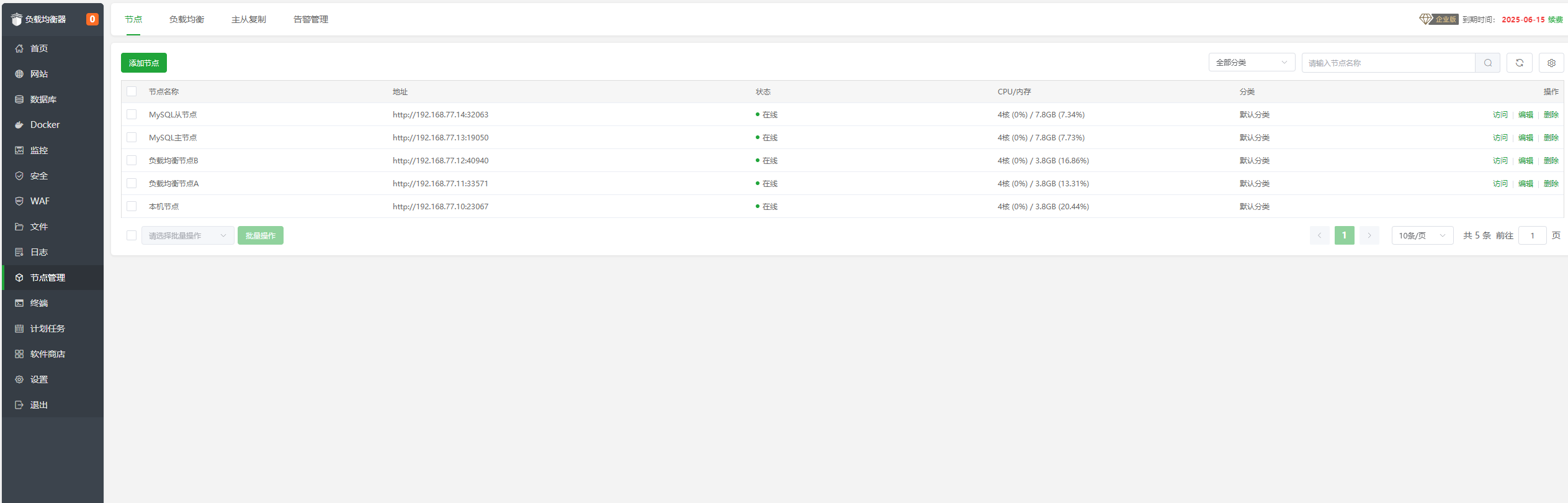Open the 软件商店 software store
This screenshot has width=1568, height=503.
click(47, 354)
